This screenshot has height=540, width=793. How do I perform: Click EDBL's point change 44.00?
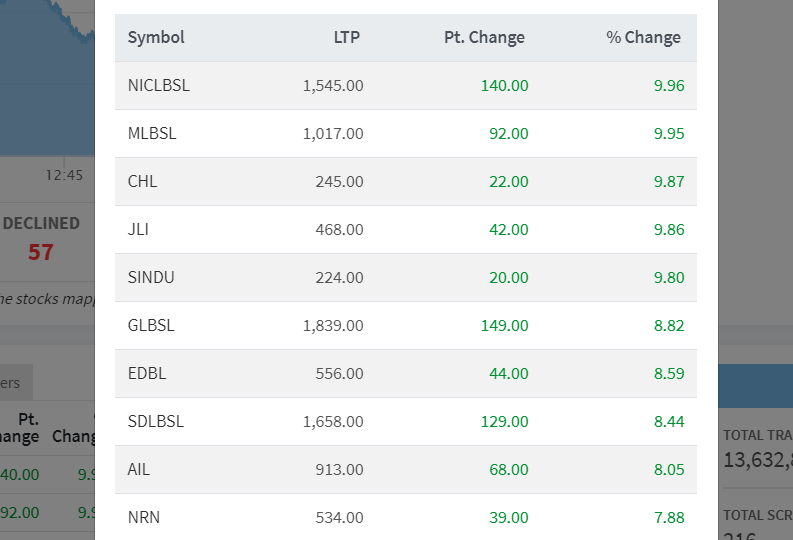click(x=509, y=374)
